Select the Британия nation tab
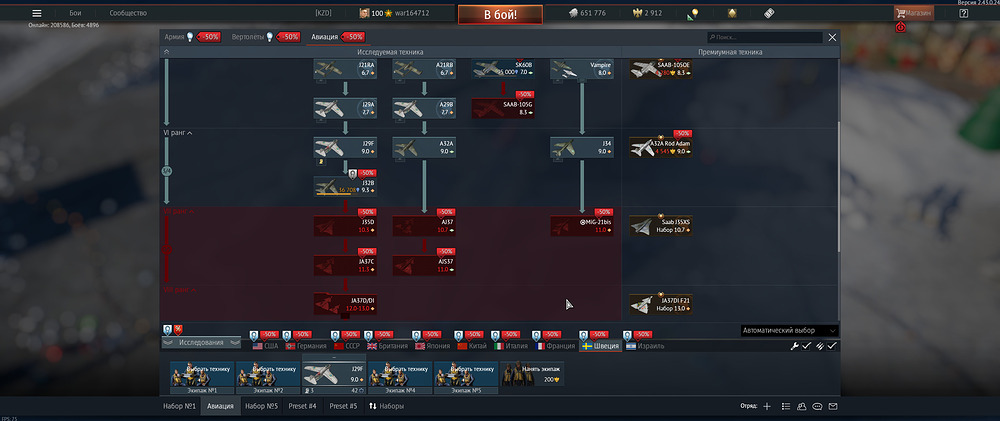Image resolution: width=1000 pixels, height=421 pixels. coord(388,346)
